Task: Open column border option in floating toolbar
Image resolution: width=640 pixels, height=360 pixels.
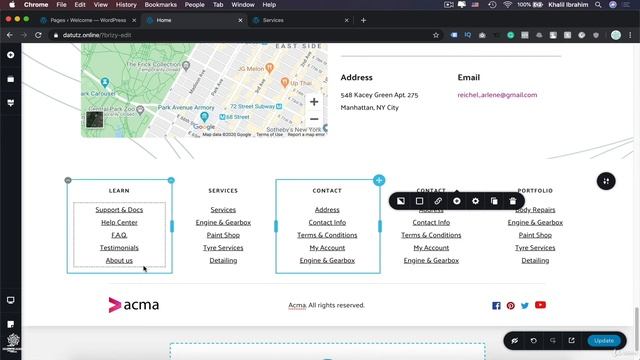Action: point(419,201)
